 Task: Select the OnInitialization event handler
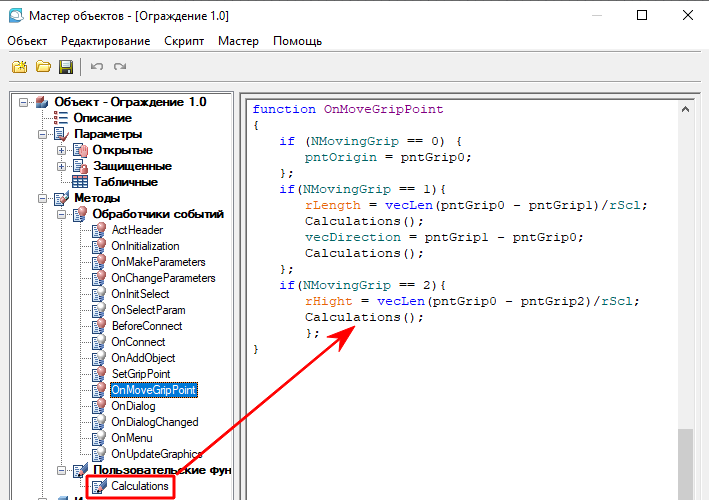[x=146, y=246]
